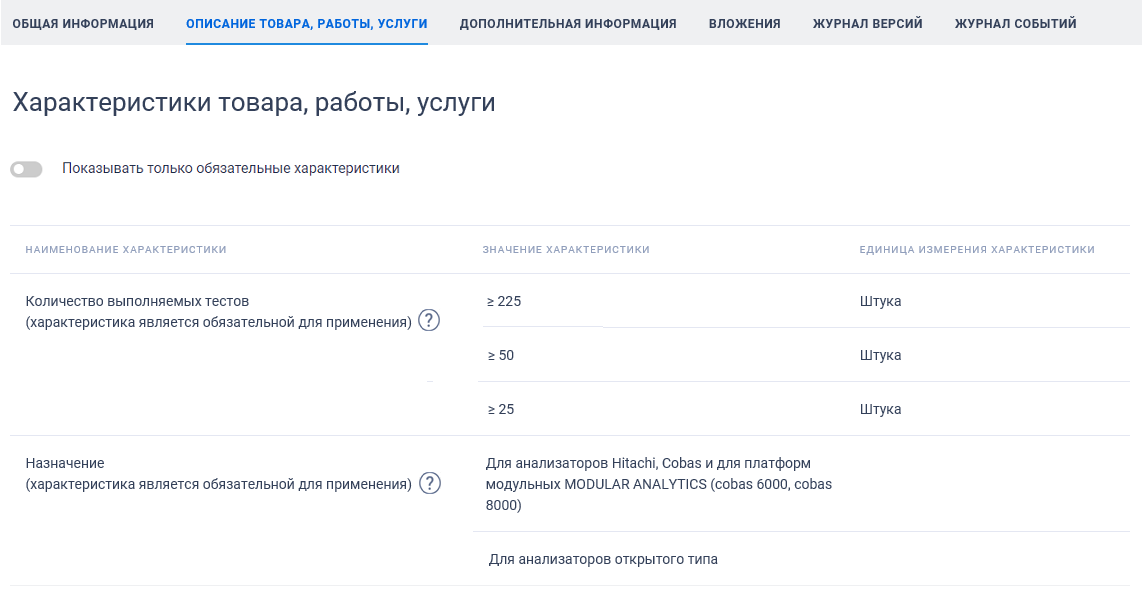Select Описание товара, работы, услуги tab
Screen dimensions: 1142x597
coord(307,23)
